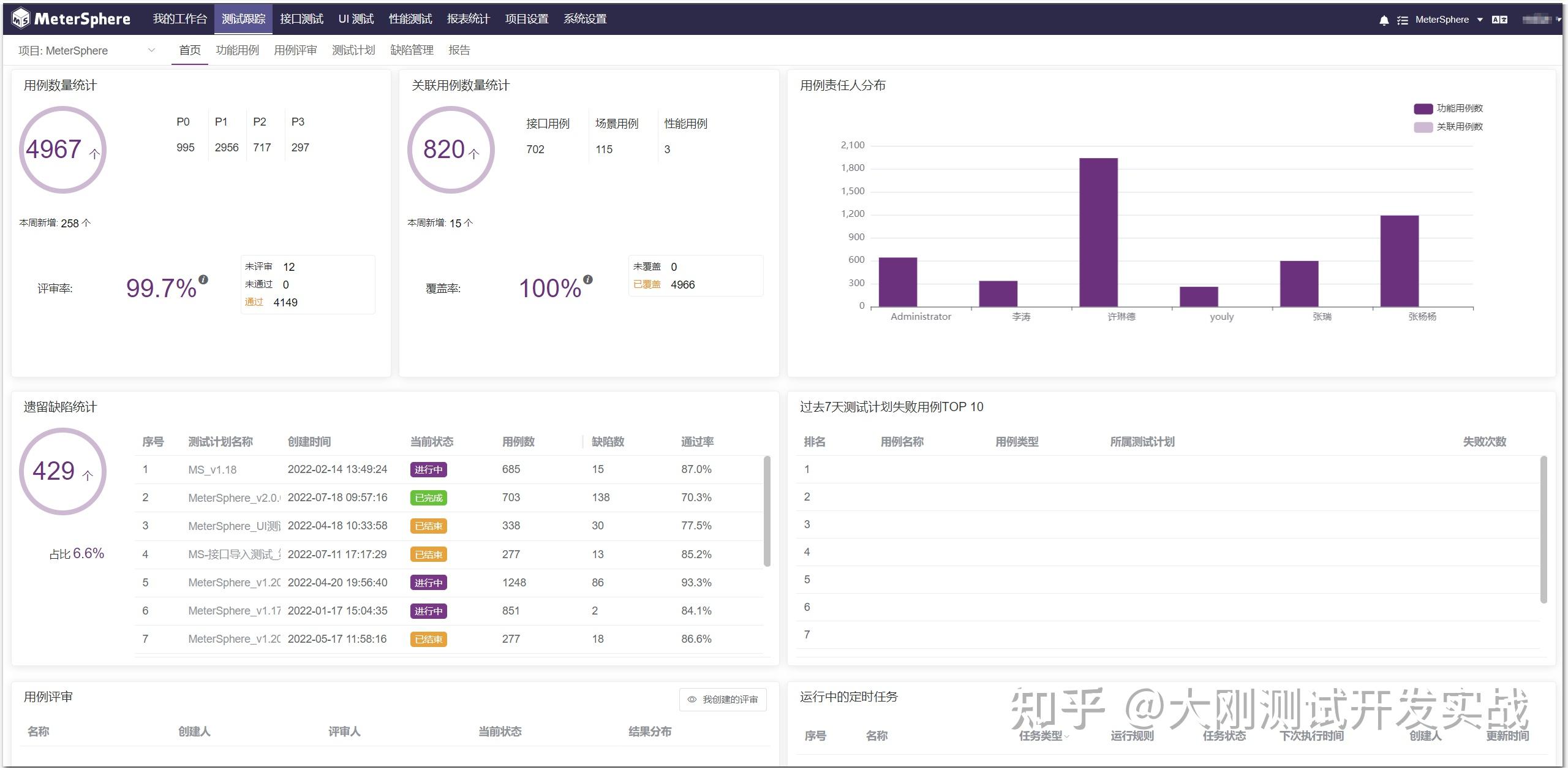This screenshot has width=1568, height=772.
Task: Click the MeterSphere logo
Action: (71, 19)
